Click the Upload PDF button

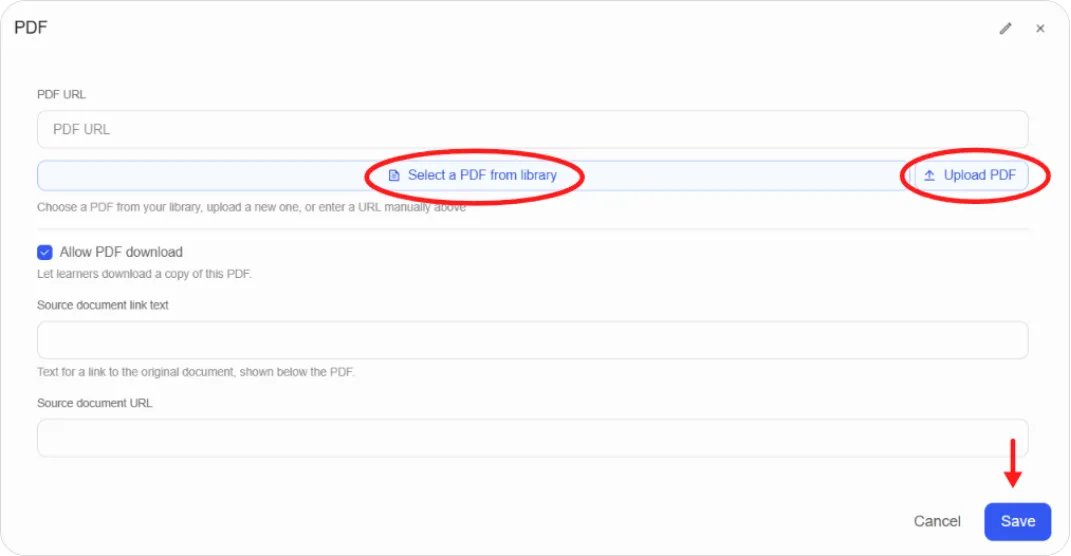[971, 176]
